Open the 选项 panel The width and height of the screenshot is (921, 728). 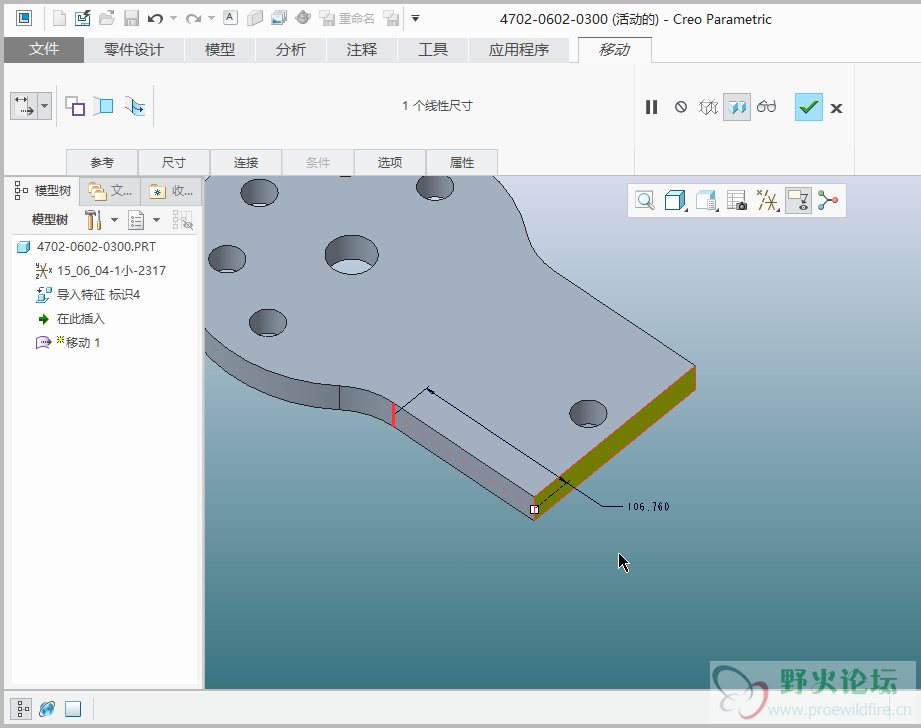pyautogui.click(x=390, y=162)
